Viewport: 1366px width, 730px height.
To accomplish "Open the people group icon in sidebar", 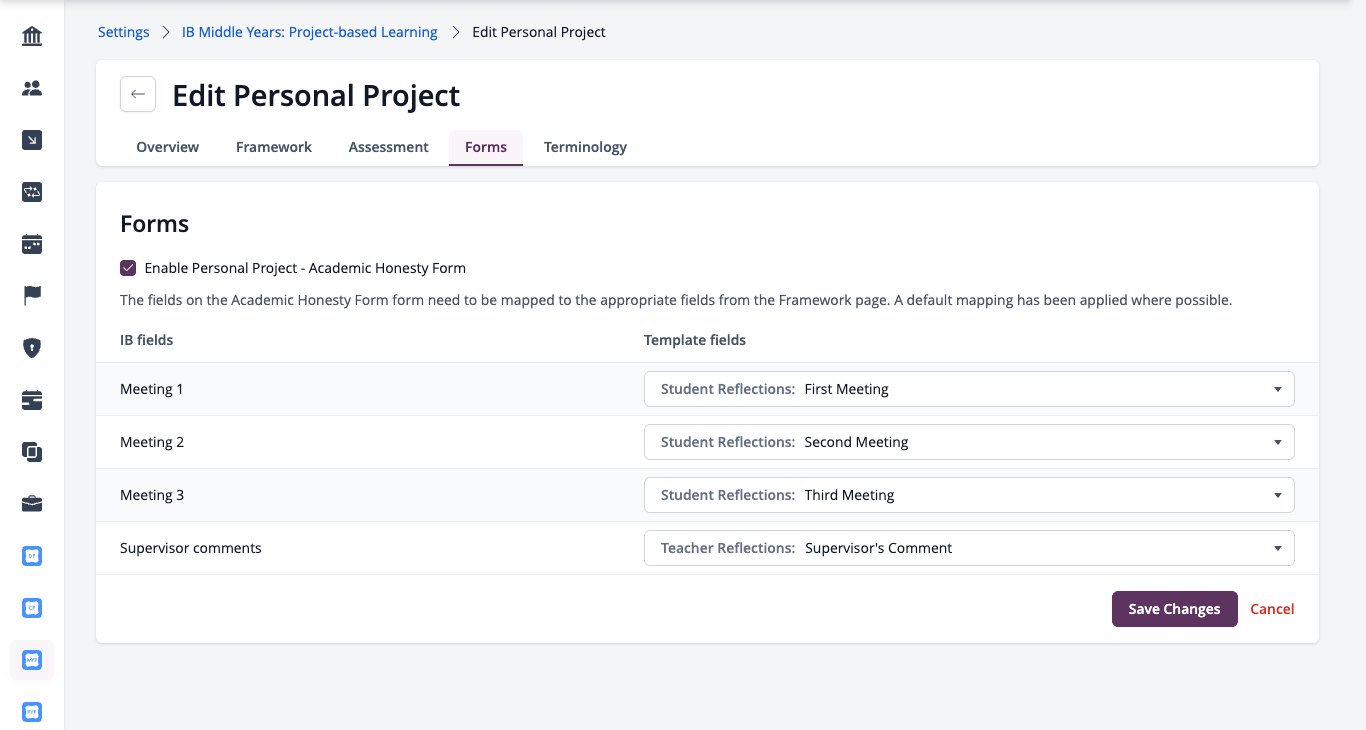I will pyautogui.click(x=32, y=89).
